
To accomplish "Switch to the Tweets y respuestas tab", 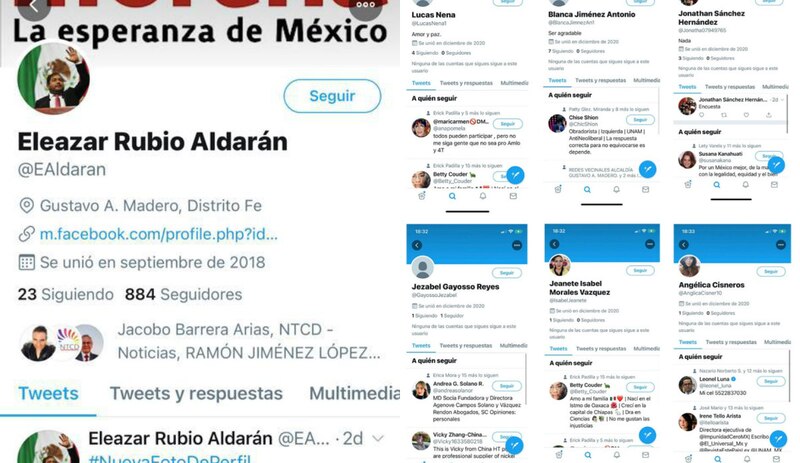I will tap(196, 394).
